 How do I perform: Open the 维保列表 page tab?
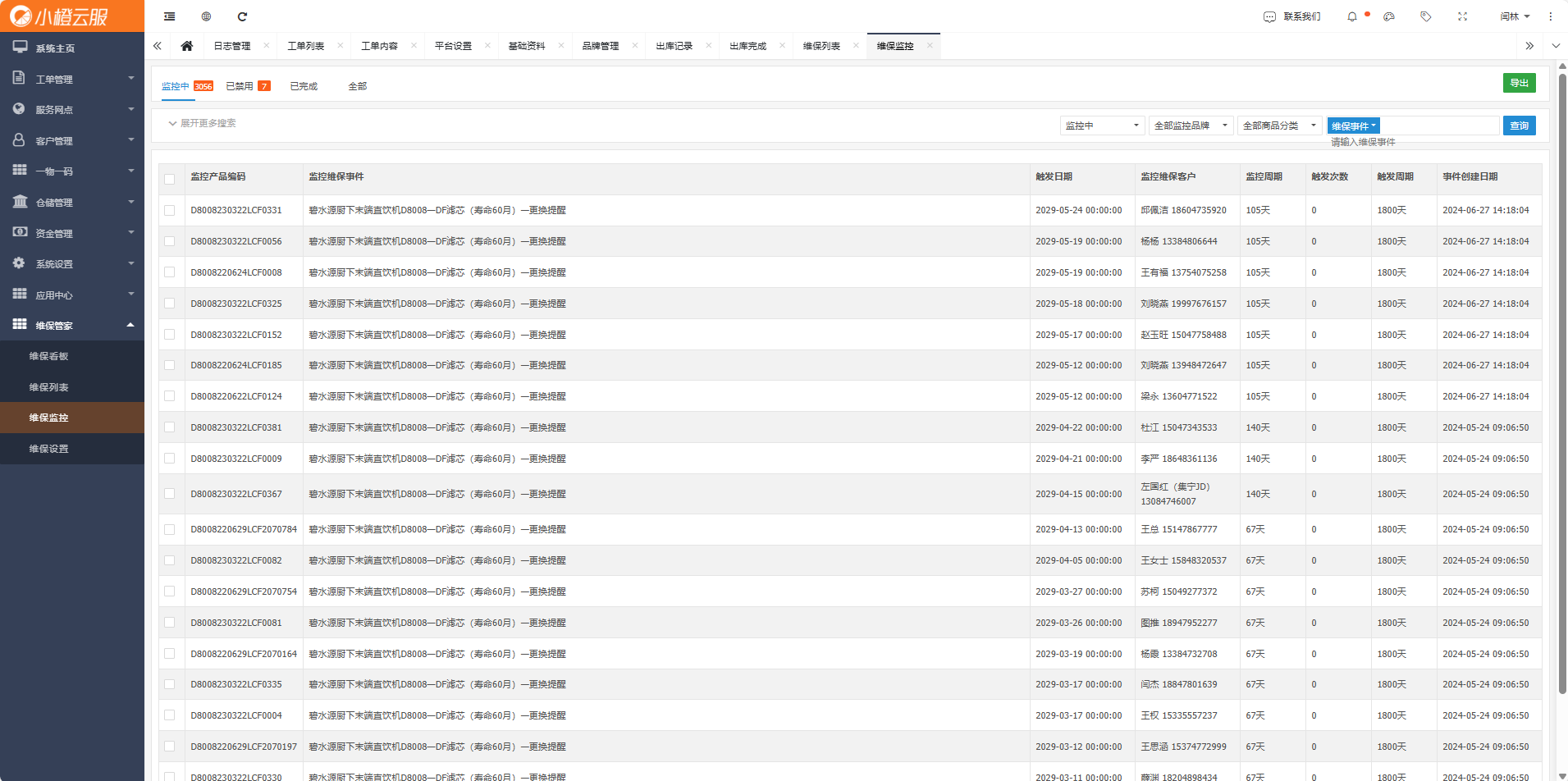(821, 46)
